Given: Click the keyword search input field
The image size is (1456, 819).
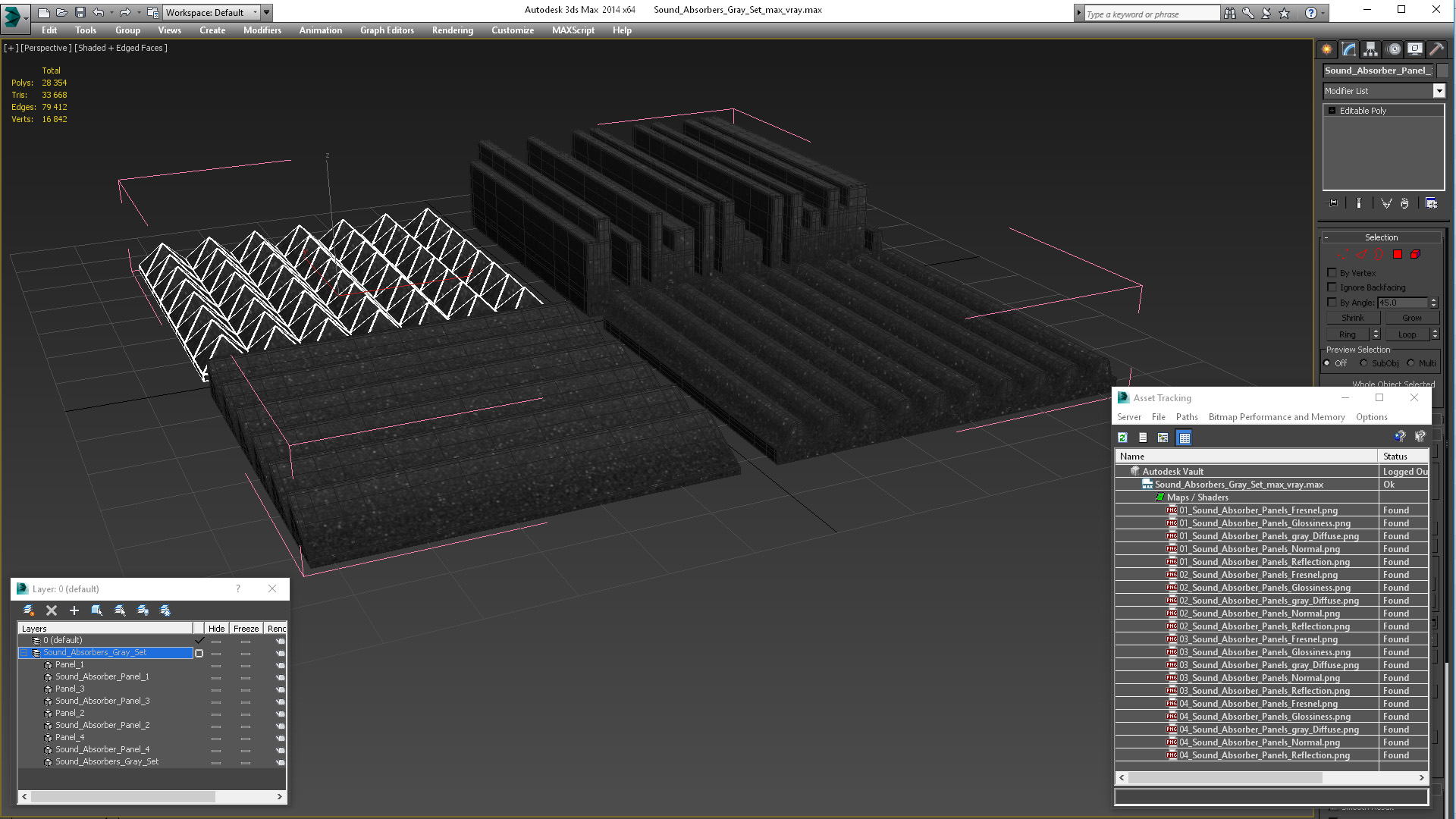Looking at the screenshot, I should pyautogui.click(x=1150, y=14).
